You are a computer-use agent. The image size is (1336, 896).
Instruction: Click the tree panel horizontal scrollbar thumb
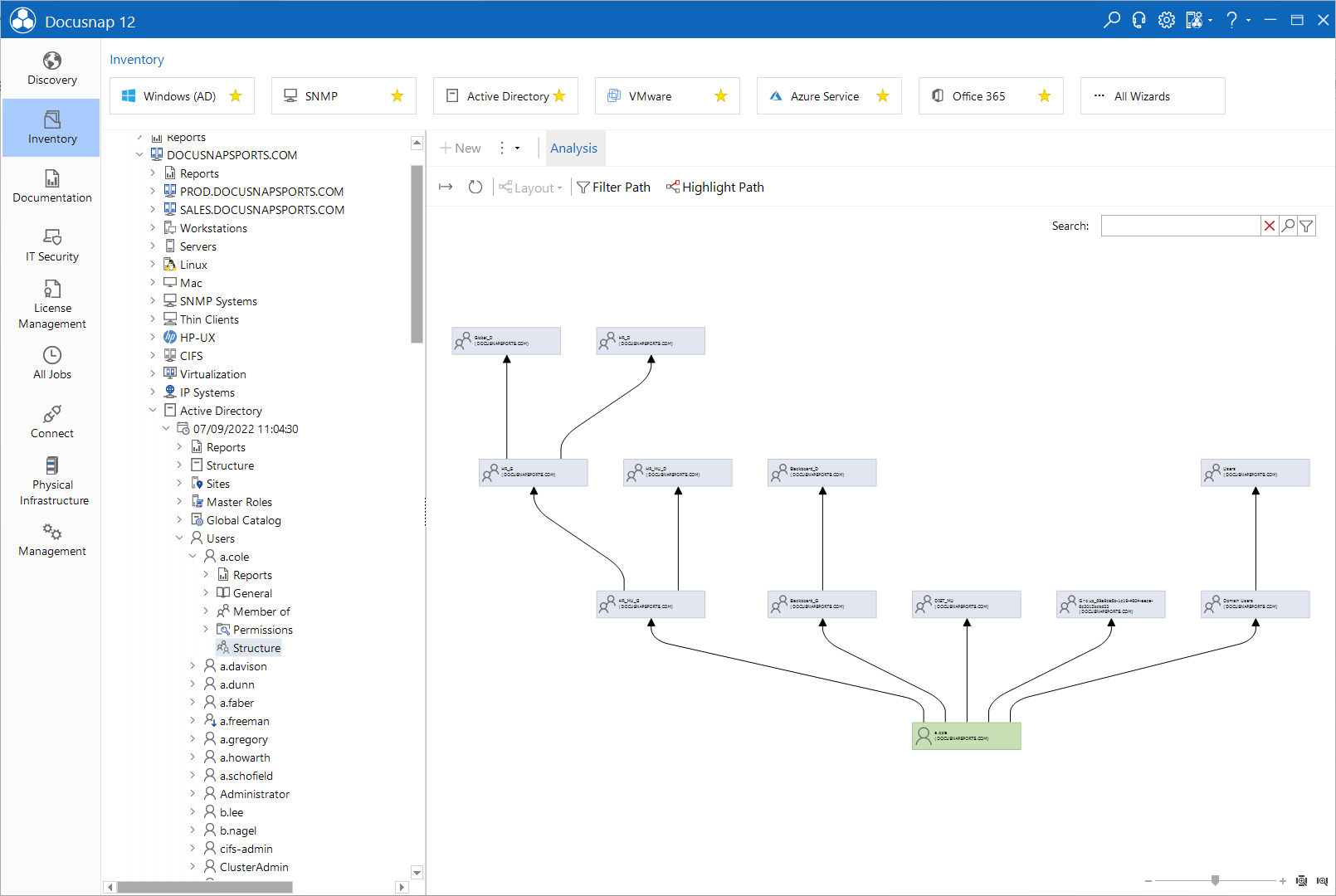coord(205,887)
